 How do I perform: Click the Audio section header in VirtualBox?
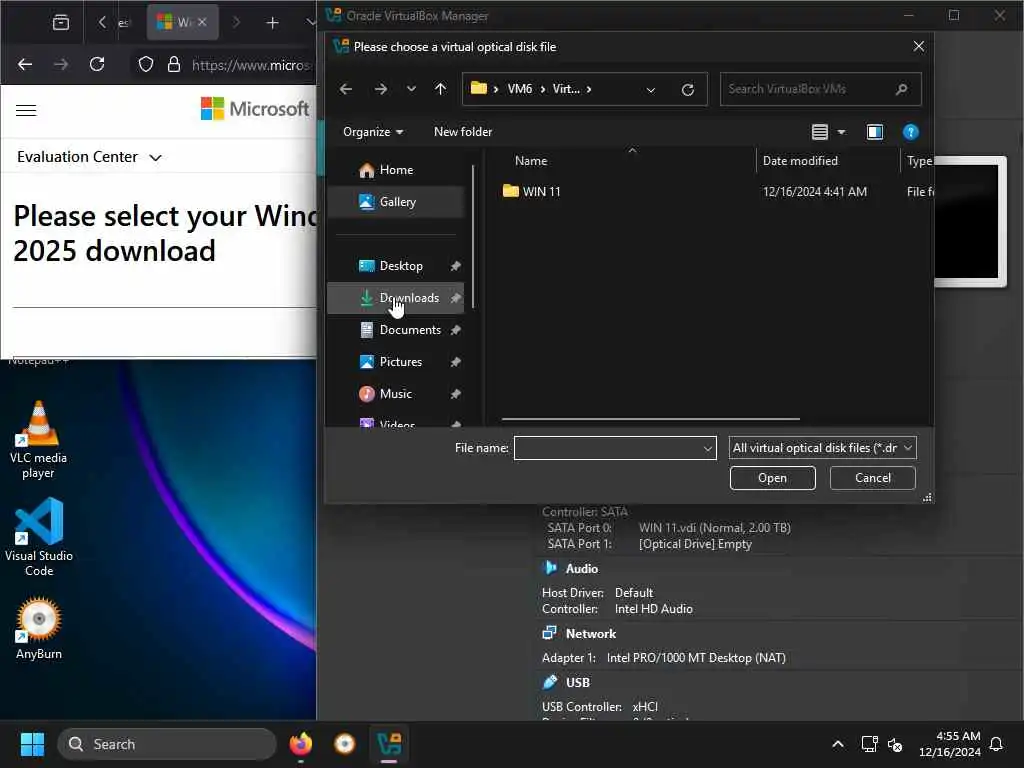point(581,569)
